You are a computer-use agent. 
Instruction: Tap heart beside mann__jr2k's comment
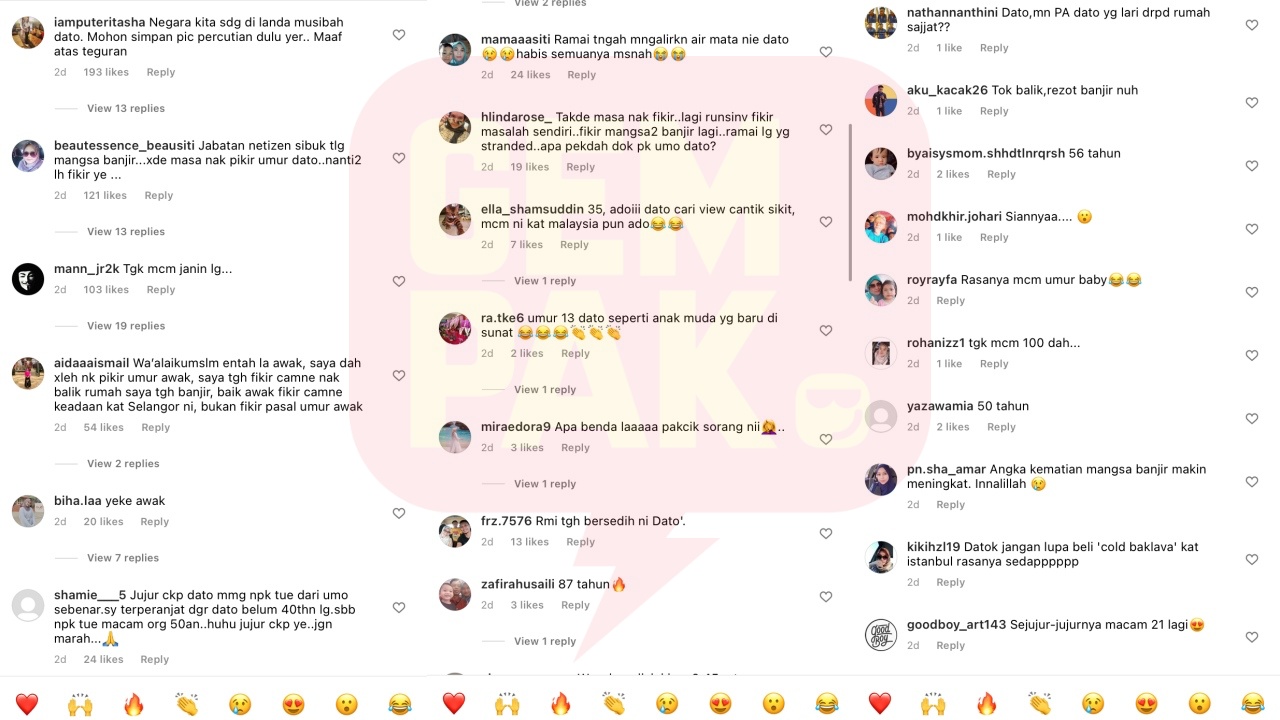(x=399, y=282)
